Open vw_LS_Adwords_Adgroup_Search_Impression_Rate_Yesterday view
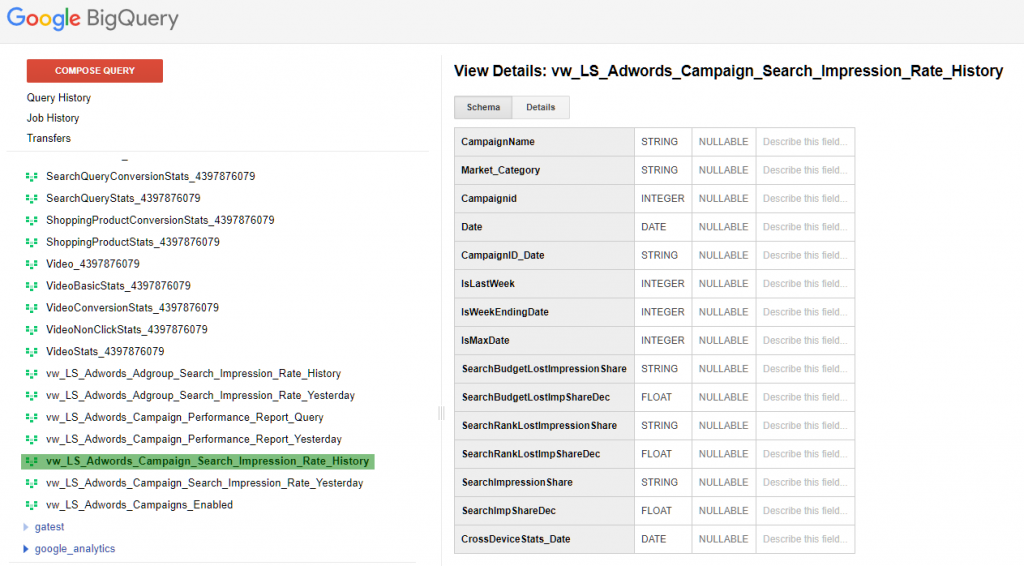 pos(200,396)
